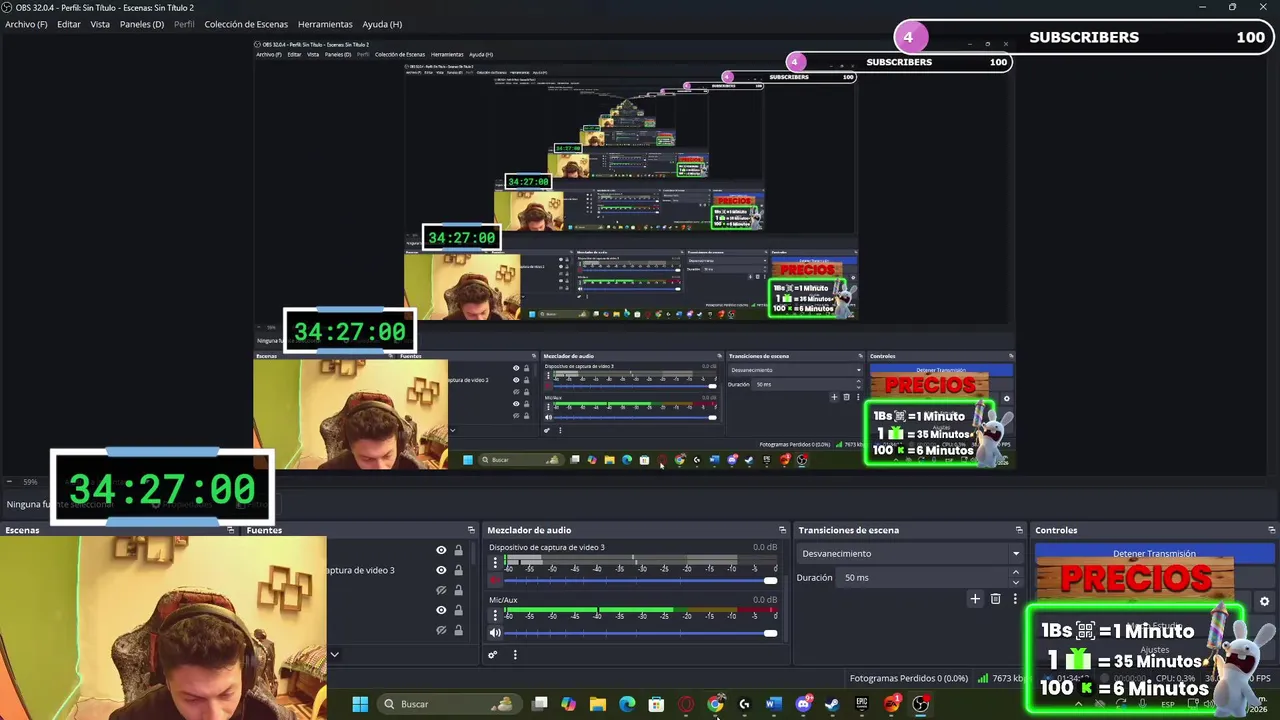Hide the 'captura de video 3' source via eye icon
1280x720 pixels.
(x=441, y=570)
